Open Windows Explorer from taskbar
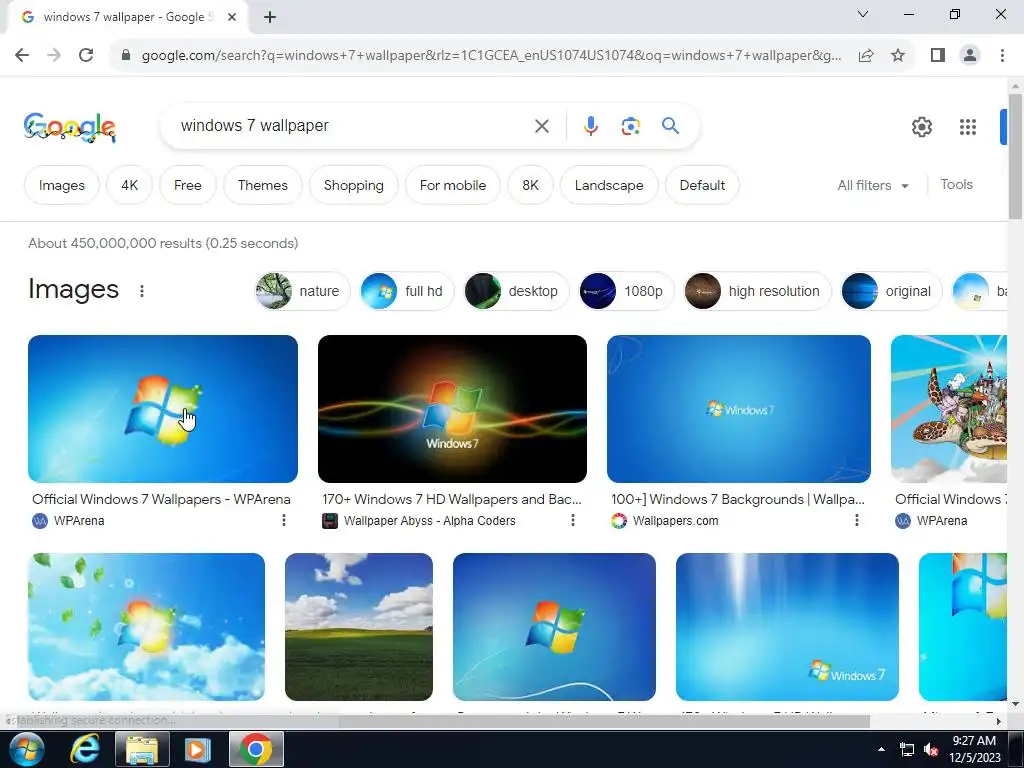1024x768 pixels. (142, 748)
